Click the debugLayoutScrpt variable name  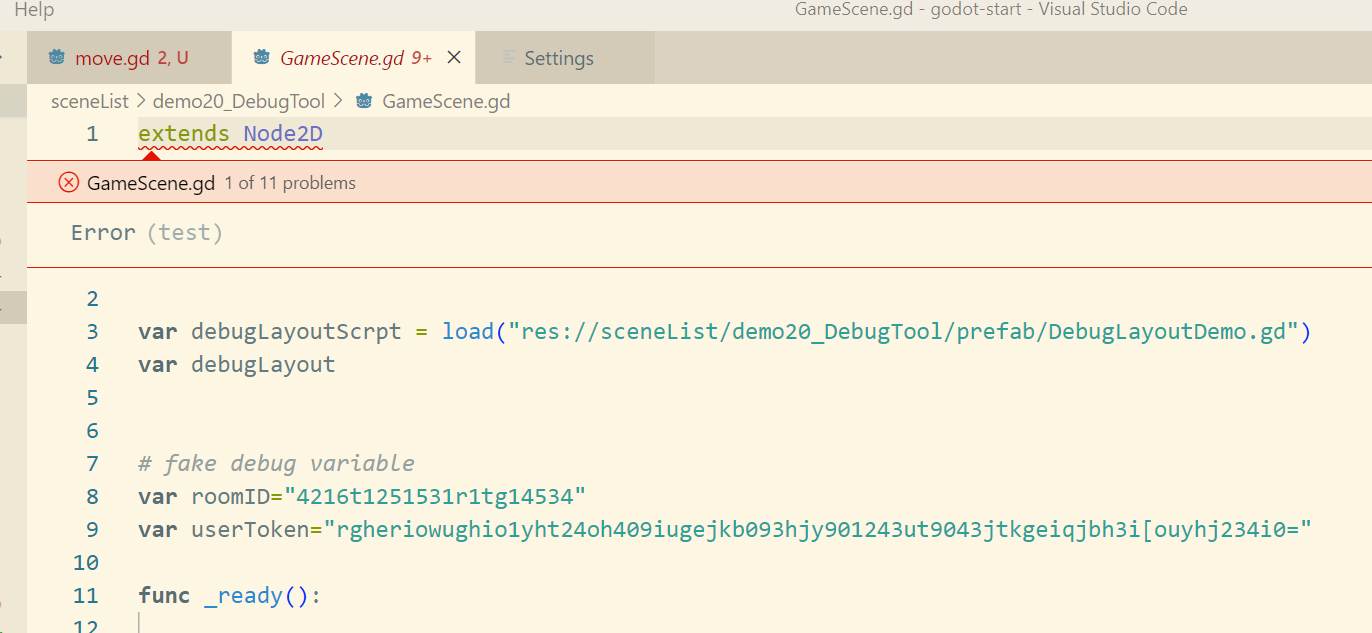tap(296, 332)
